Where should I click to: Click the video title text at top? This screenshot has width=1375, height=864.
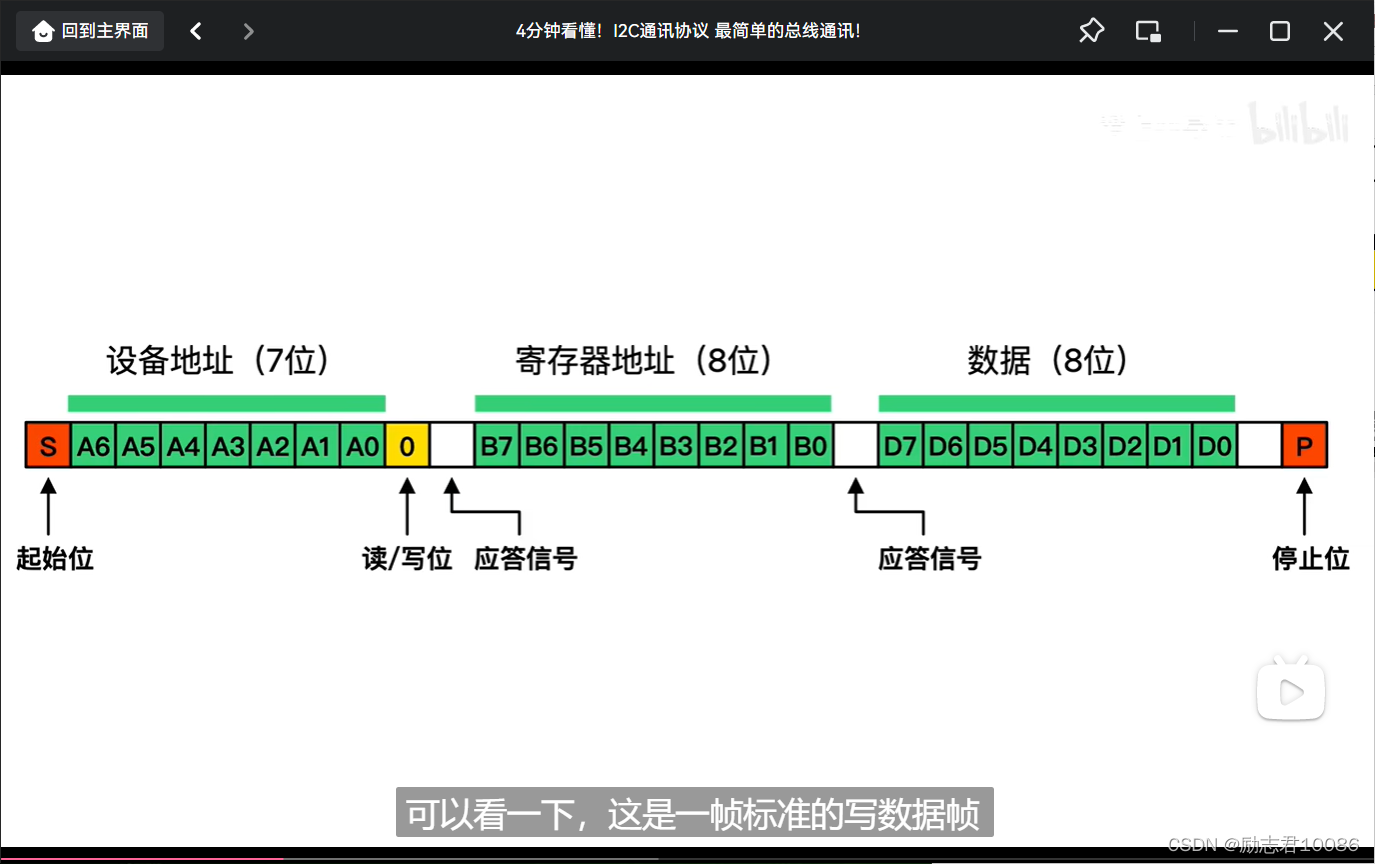pos(687,31)
